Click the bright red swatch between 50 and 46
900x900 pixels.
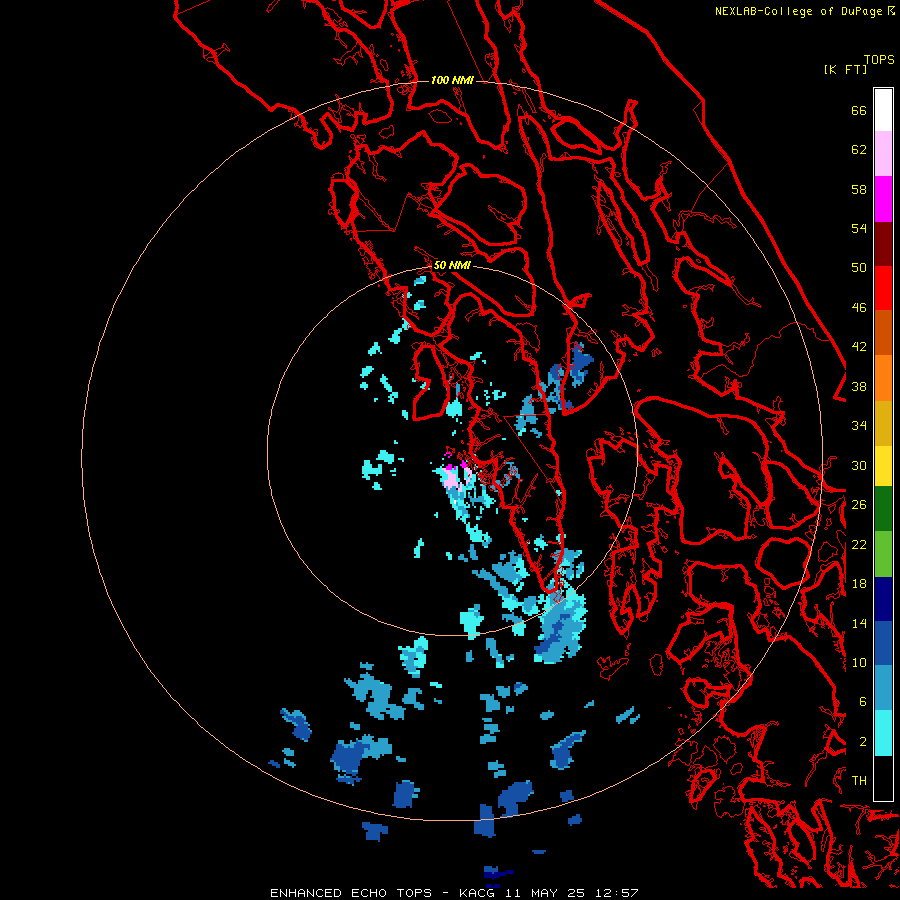883,288
